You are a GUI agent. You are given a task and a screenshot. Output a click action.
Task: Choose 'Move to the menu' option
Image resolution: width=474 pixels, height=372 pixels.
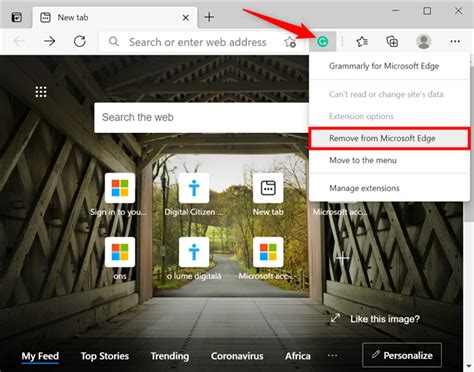pyautogui.click(x=389, y=160)
